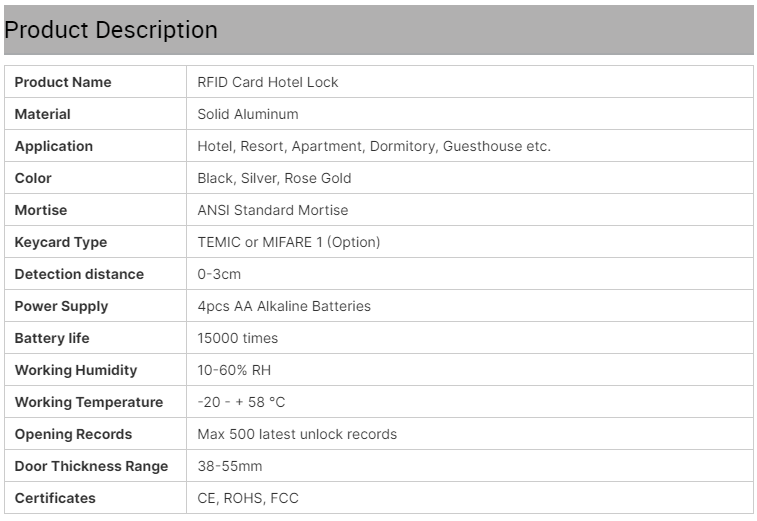The height and width of the screenshot is (521, 757).
Task: Click the Detection distance 0-3cm value
Action: click(219, 274)
